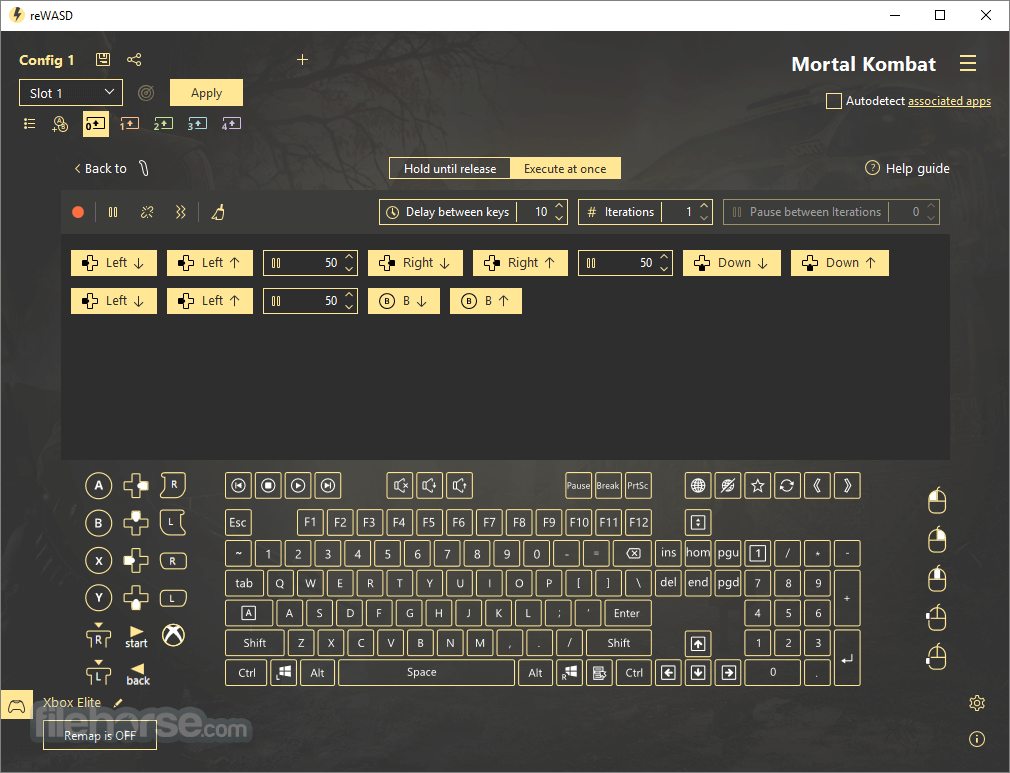Select the main shift layer 0 tab
This screenshot has width=1010, height=773.
[95, 124]
